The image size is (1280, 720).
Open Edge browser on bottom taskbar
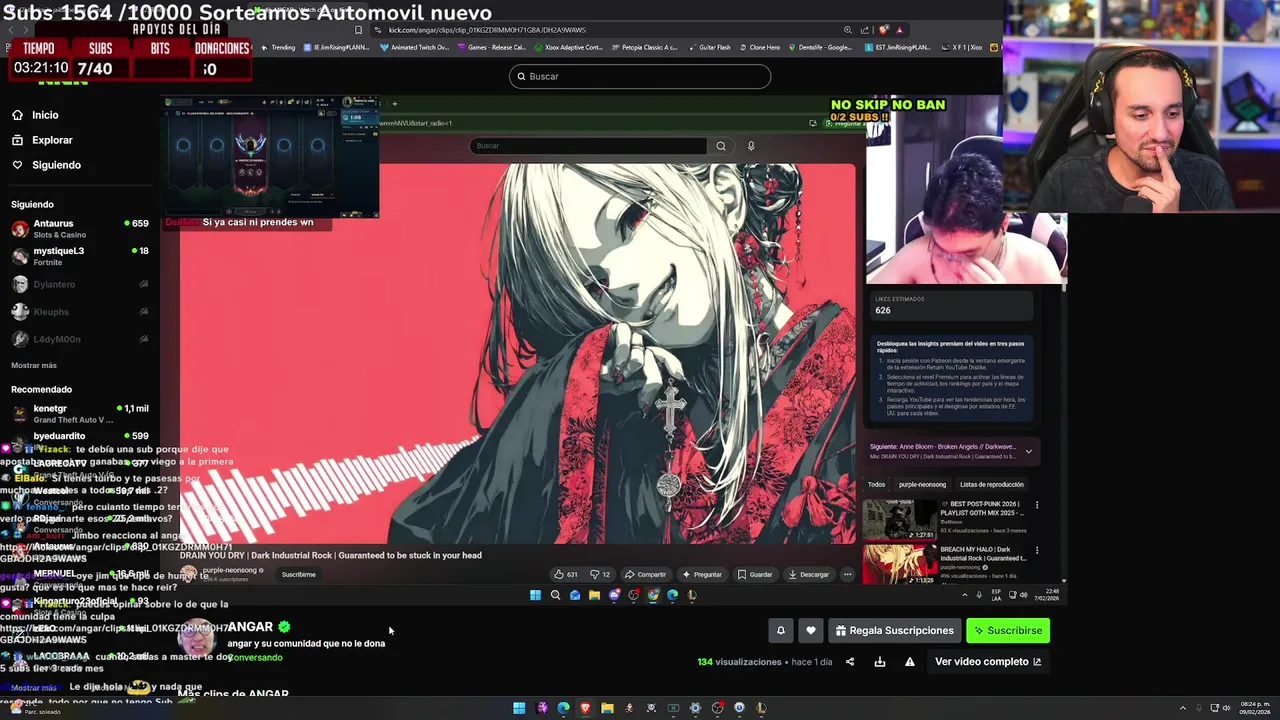563,708
